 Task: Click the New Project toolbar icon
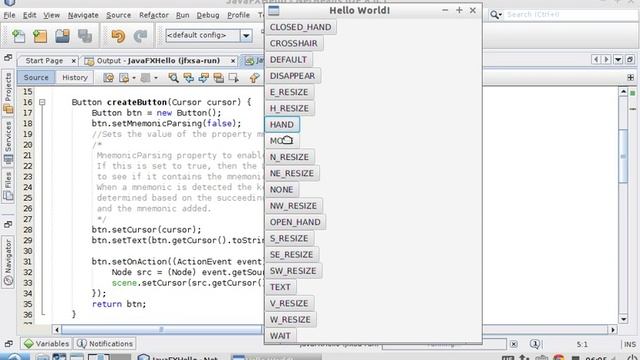(x=40, y=36)
